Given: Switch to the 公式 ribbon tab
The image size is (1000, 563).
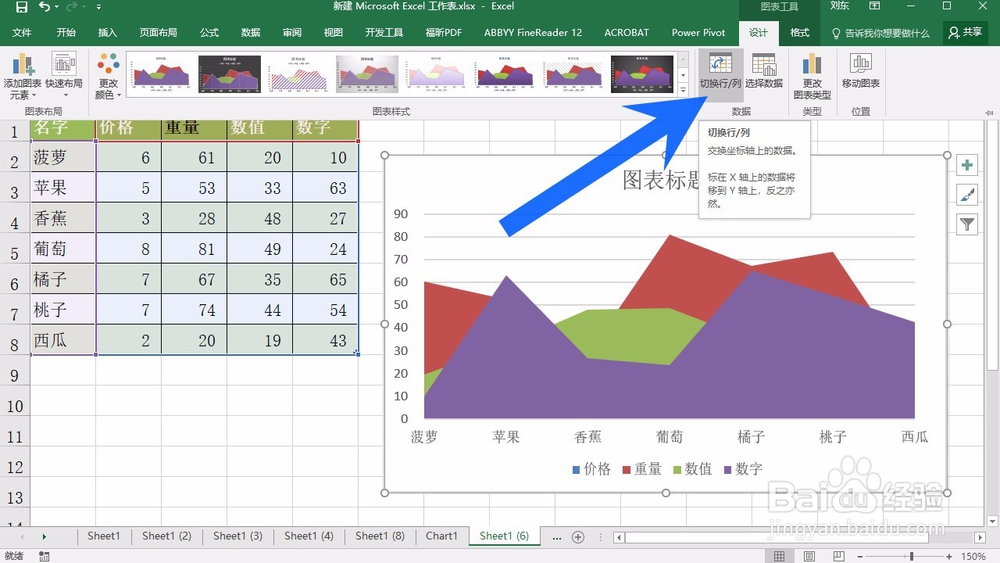Looking at the screenshot, I should pos(209,33).
